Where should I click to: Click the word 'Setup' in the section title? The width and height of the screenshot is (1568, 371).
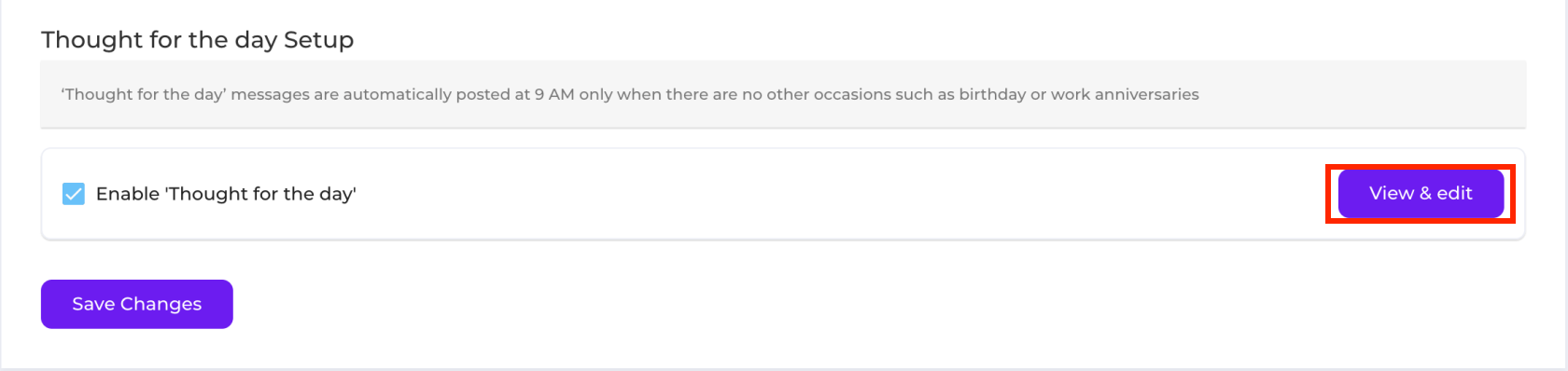point(319,40)
